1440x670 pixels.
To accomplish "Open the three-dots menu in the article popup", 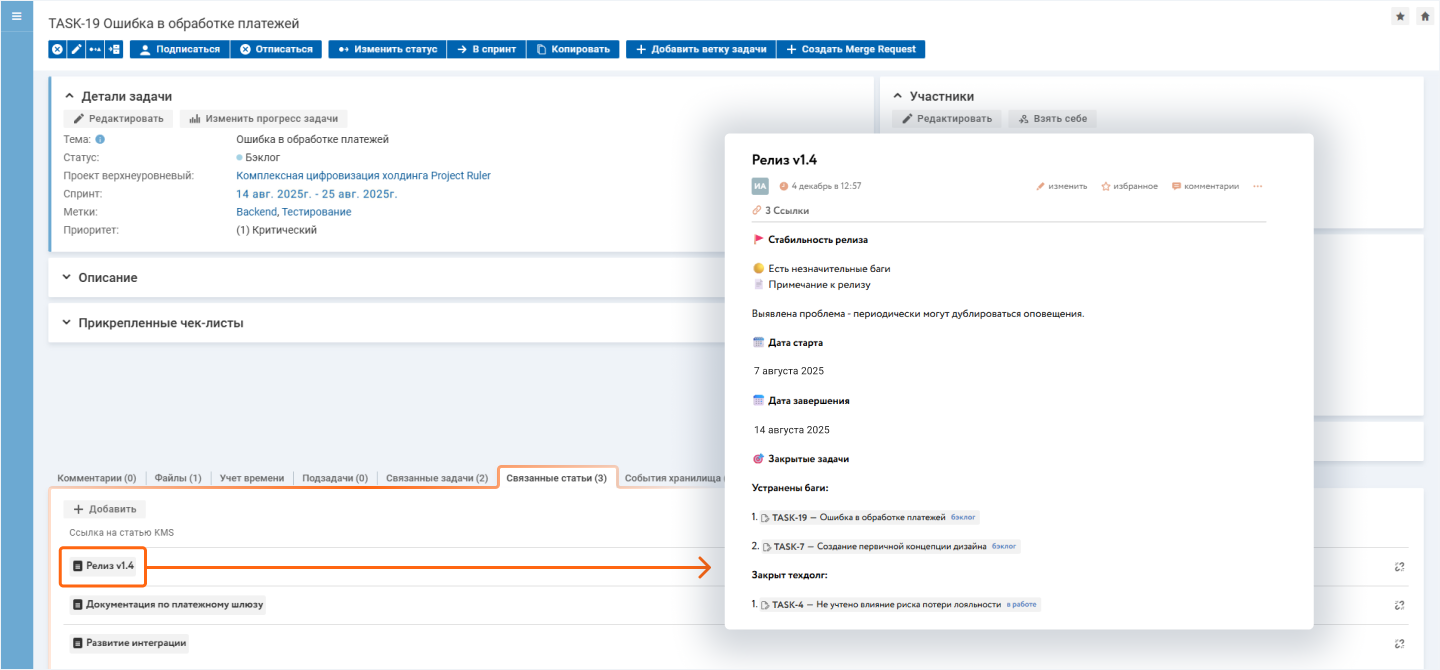I will coord(1257,186).
